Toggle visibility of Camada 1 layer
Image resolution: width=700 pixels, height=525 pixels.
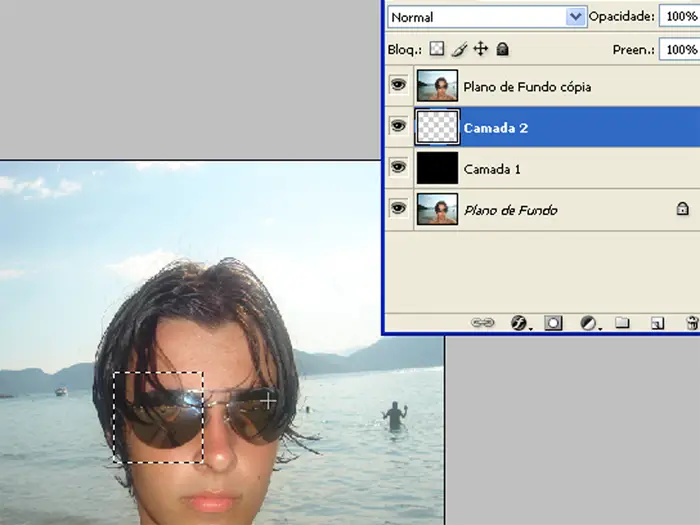[399, 169]
